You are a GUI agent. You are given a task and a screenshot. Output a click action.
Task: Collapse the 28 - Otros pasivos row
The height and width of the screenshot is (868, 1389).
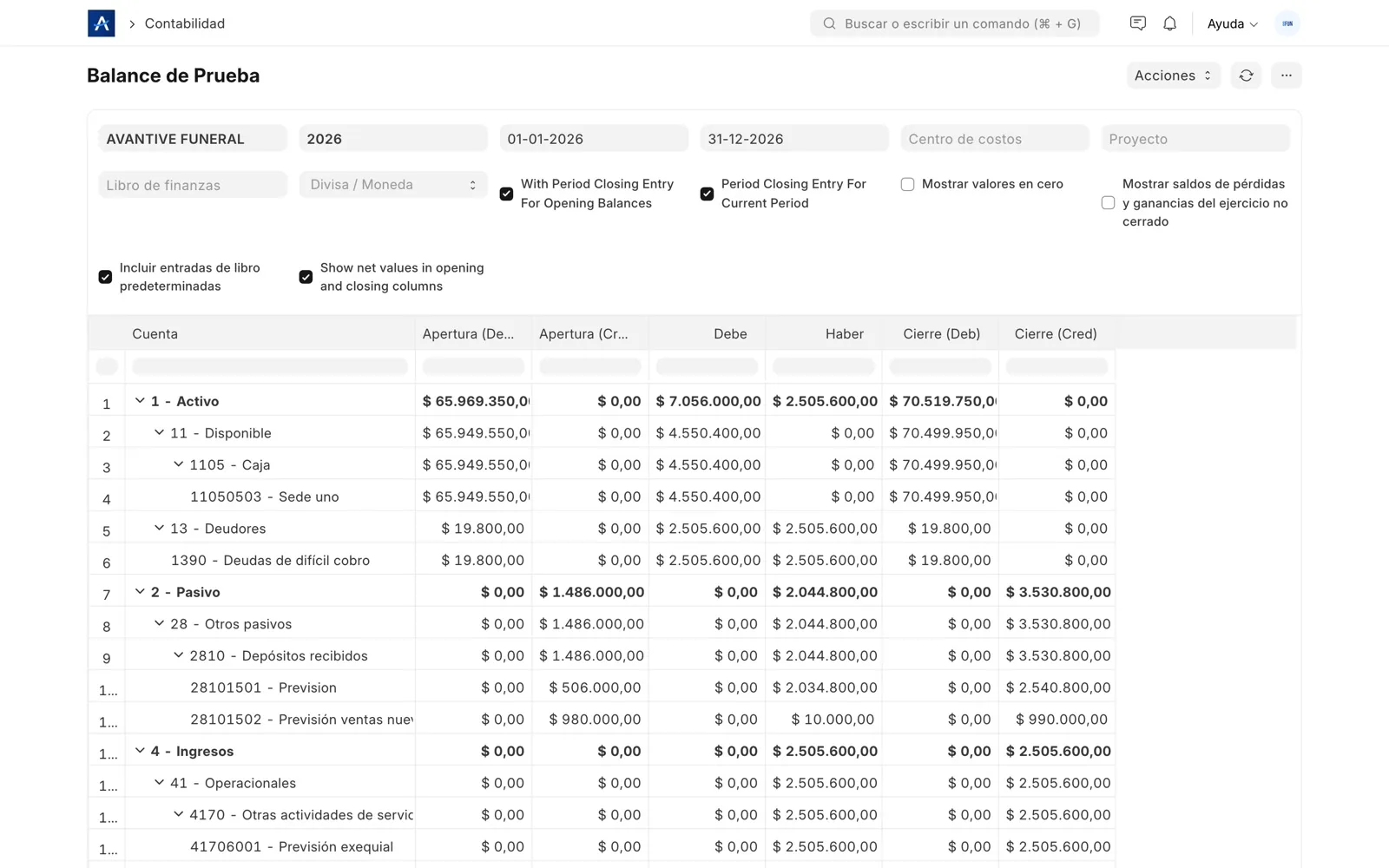pos(159,623)
